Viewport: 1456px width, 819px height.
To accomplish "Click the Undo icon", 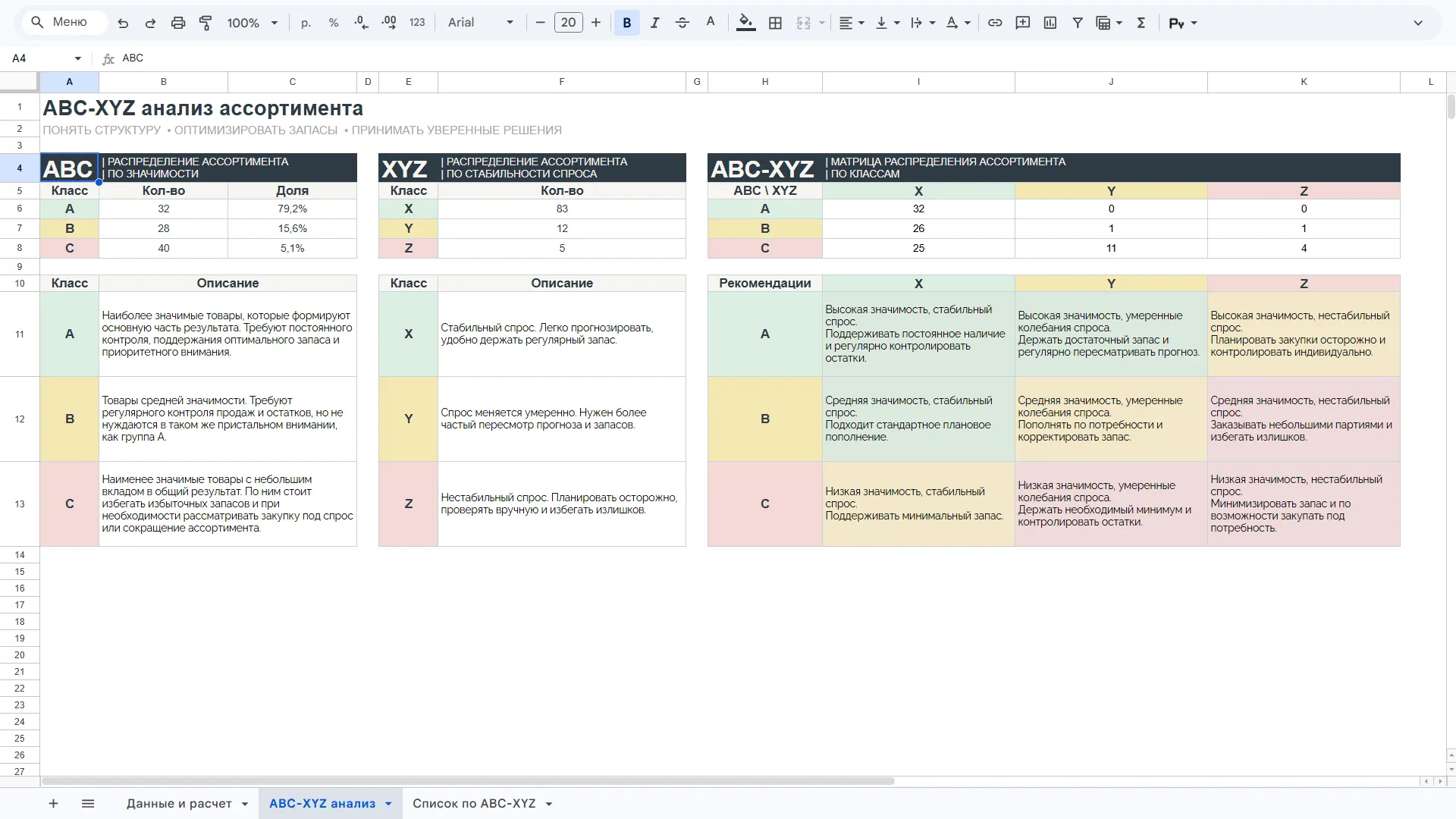I will coord(123,23).
